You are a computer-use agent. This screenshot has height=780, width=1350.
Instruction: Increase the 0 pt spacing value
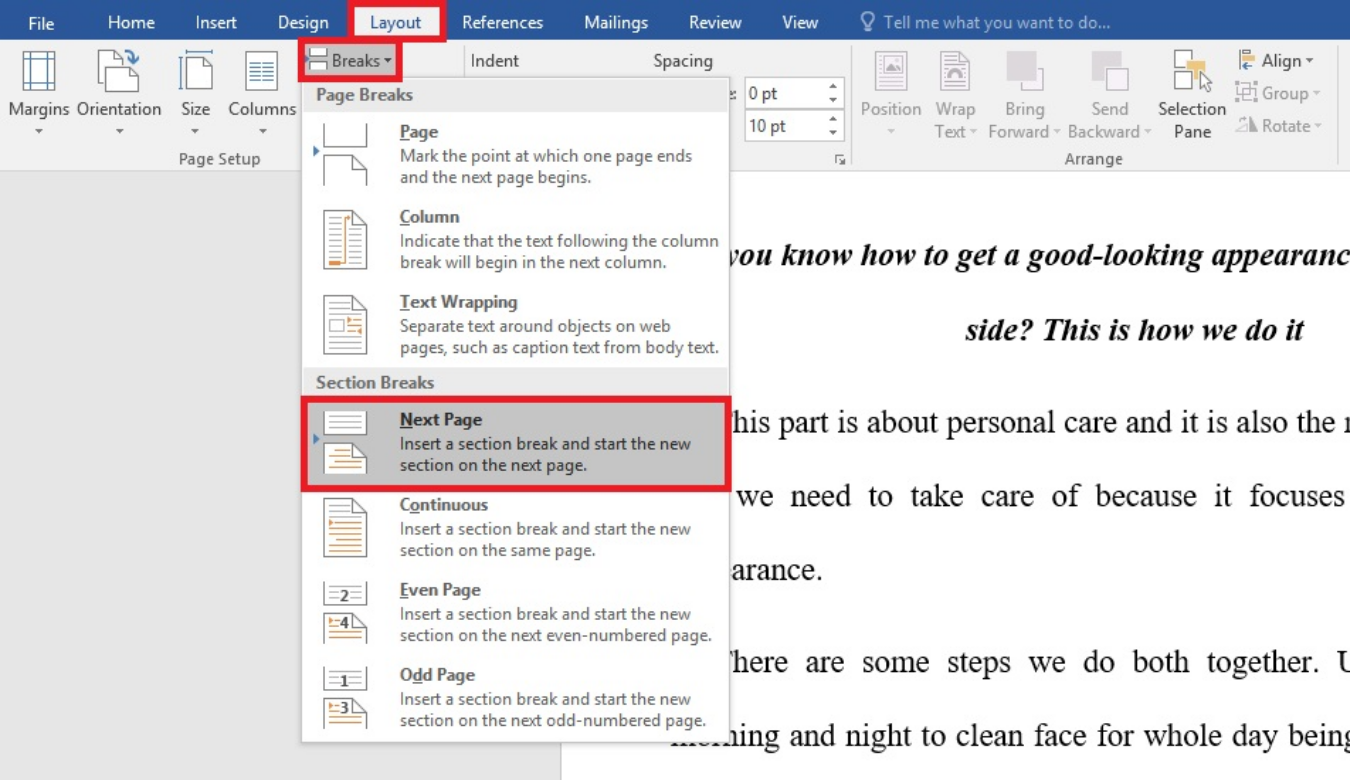834,87
